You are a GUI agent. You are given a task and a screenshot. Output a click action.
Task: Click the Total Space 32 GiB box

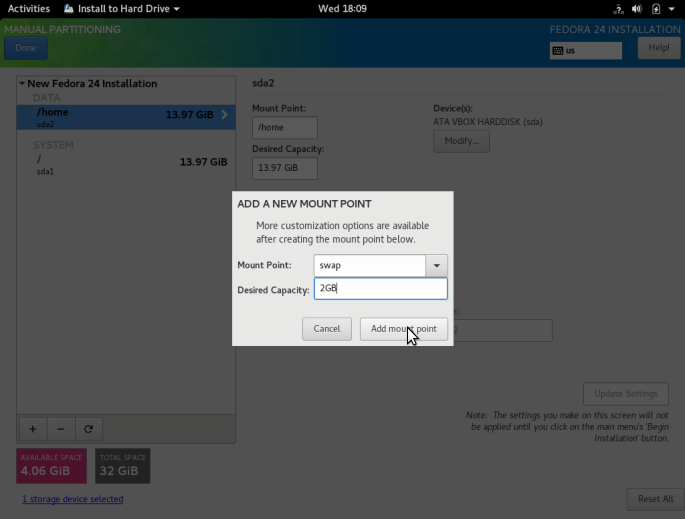pyautogui.click(x=123, y=466)
